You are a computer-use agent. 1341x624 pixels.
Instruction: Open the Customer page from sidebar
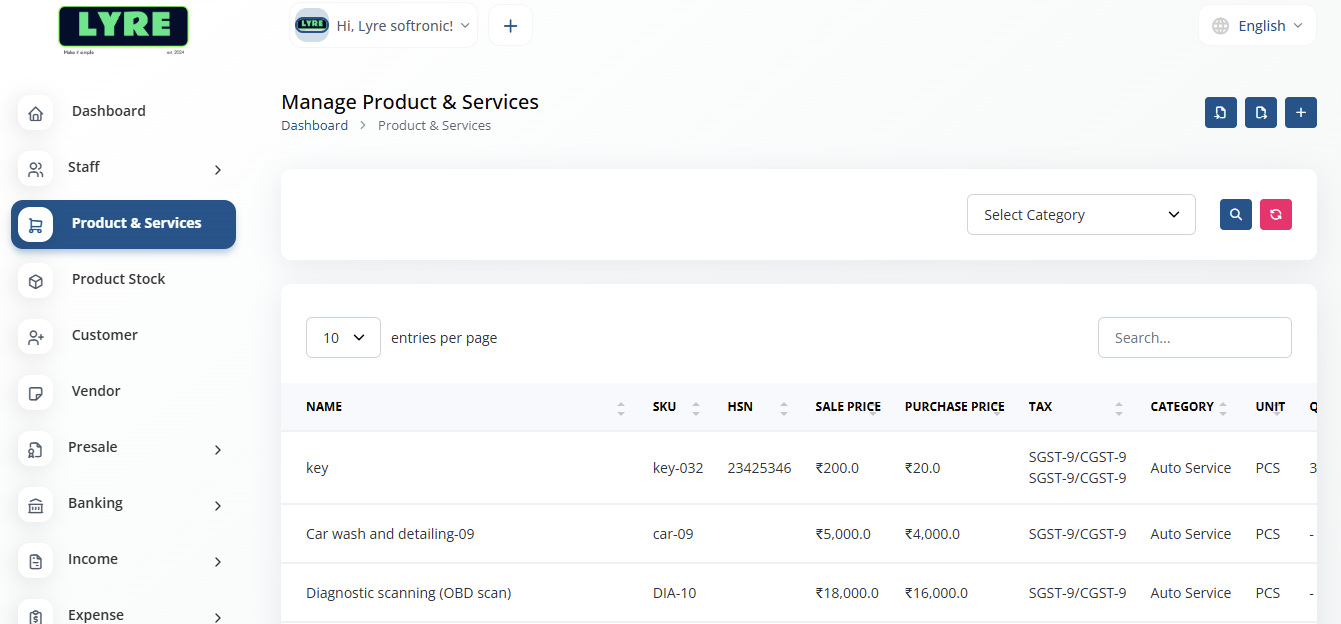(x=104, y=335)
